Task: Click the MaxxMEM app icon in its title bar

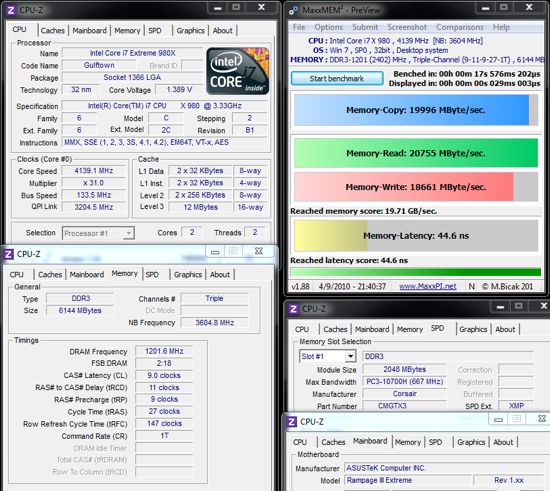Action: tap(294, 10)
